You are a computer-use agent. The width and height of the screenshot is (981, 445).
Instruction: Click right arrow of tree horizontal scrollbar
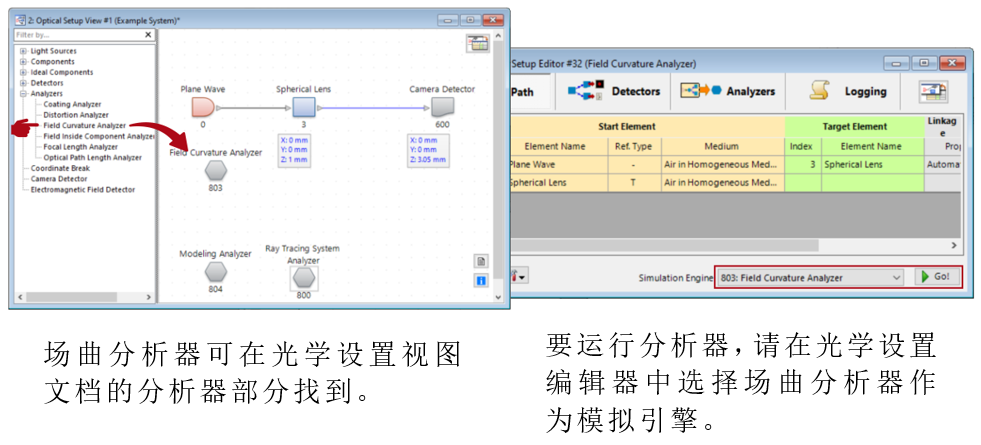[x=149, y=297]
